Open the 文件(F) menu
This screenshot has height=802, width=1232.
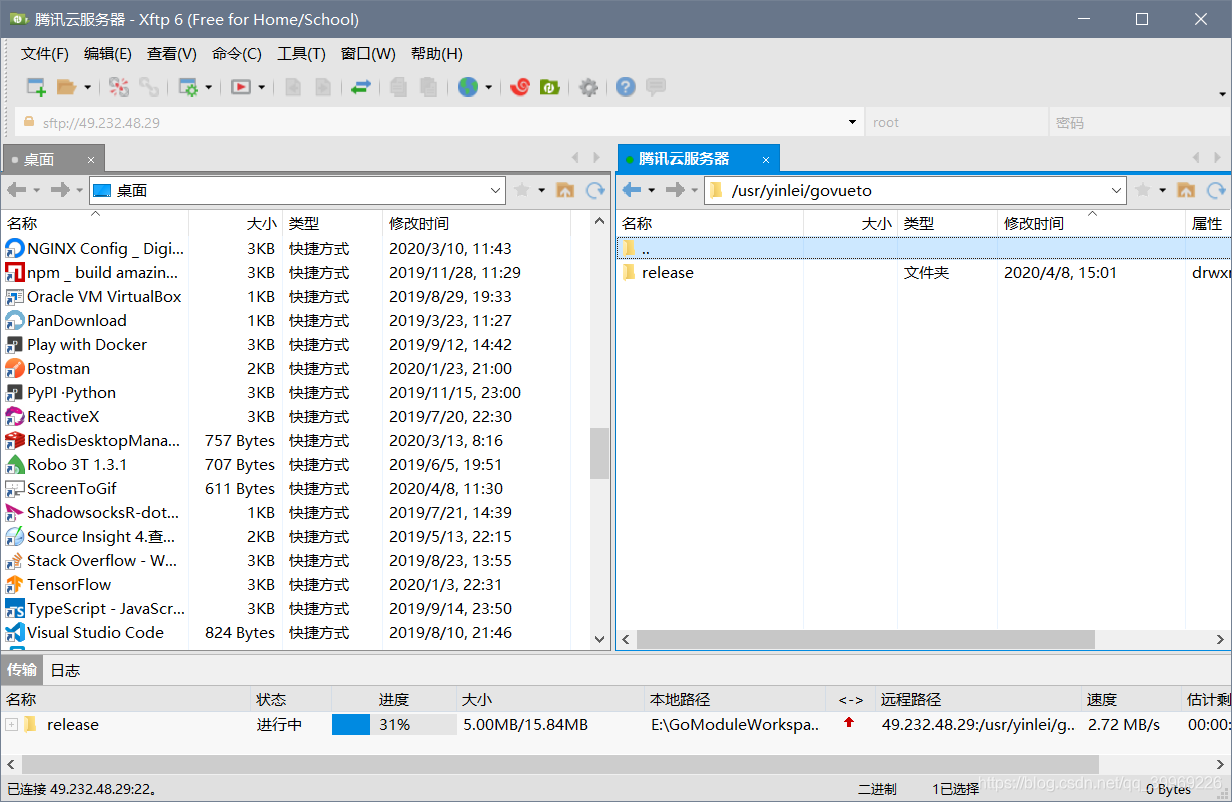[x=45, y=54]
